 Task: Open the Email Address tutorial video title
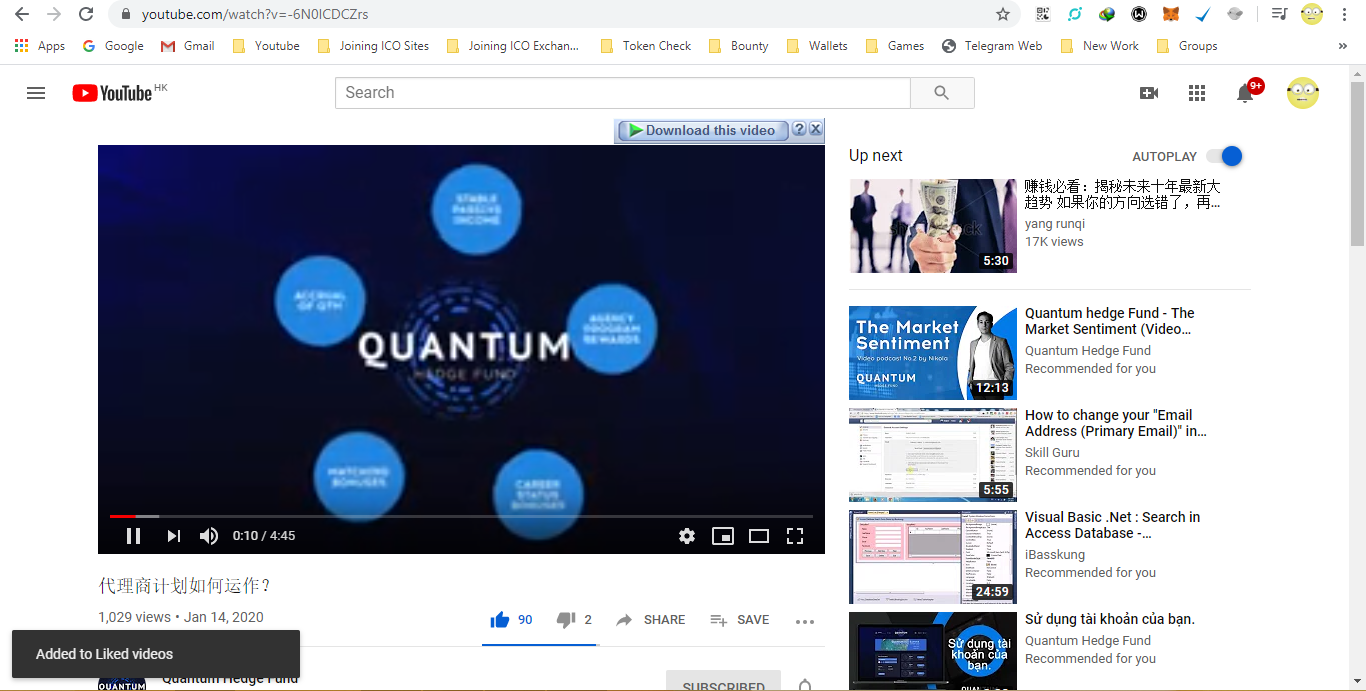(x=1116, y=423)
